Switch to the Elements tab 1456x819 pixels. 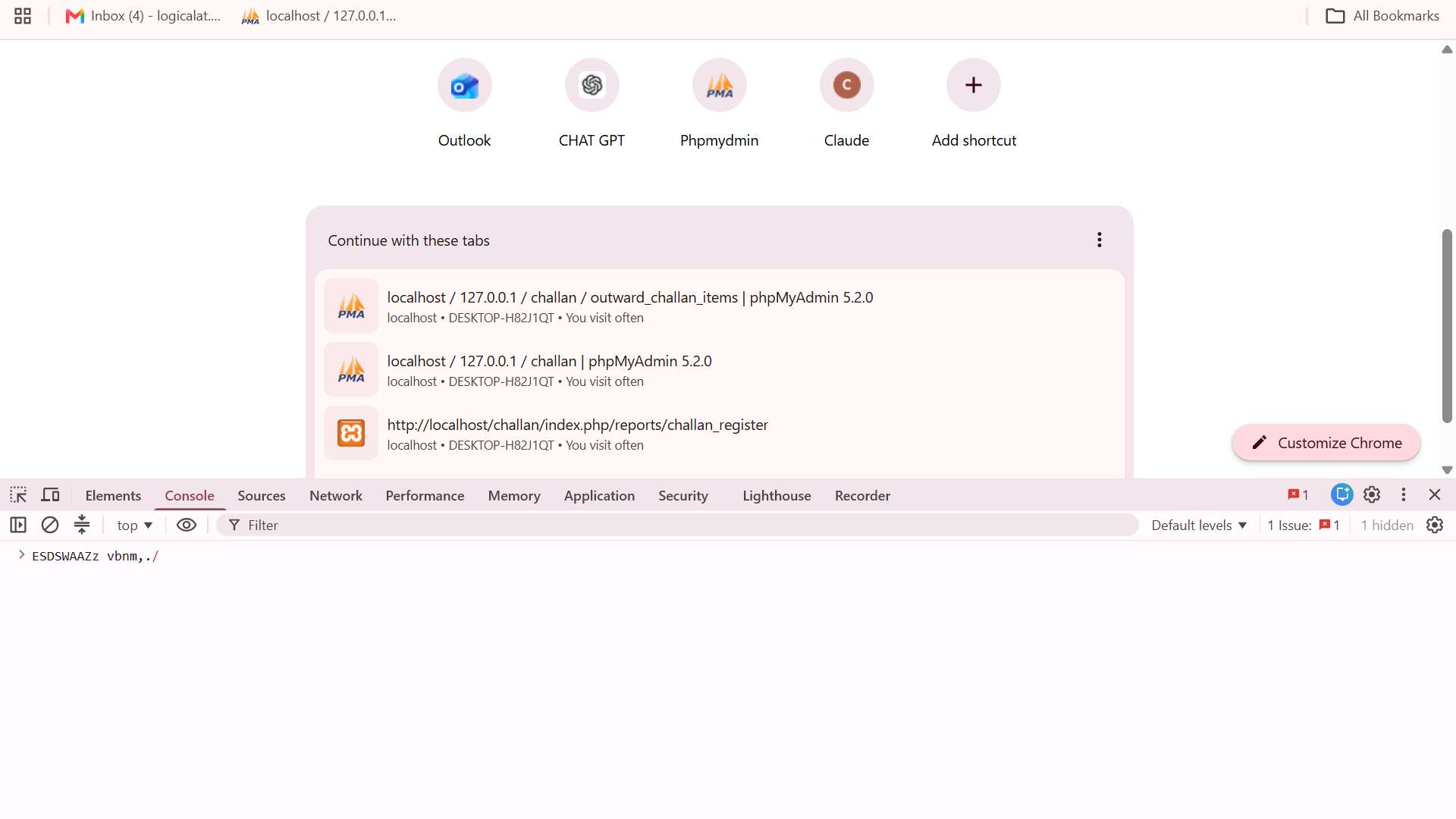click(113, 496)
